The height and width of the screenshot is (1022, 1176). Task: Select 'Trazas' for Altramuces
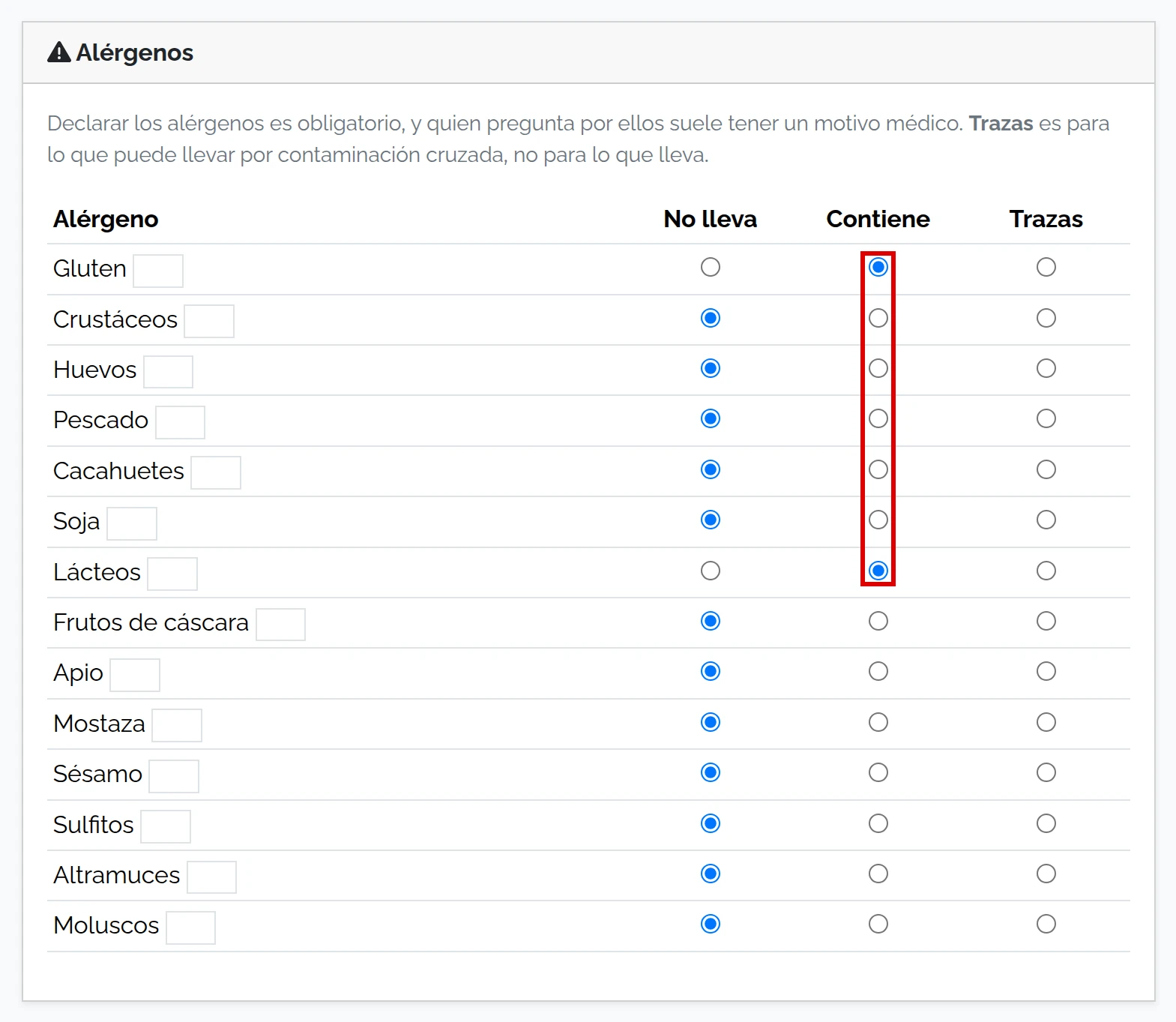point(1046,874)
